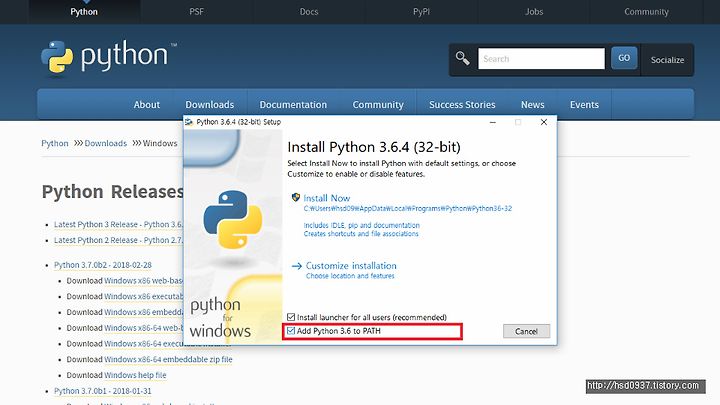Click the Python Releases heading text

coord(112,191)
